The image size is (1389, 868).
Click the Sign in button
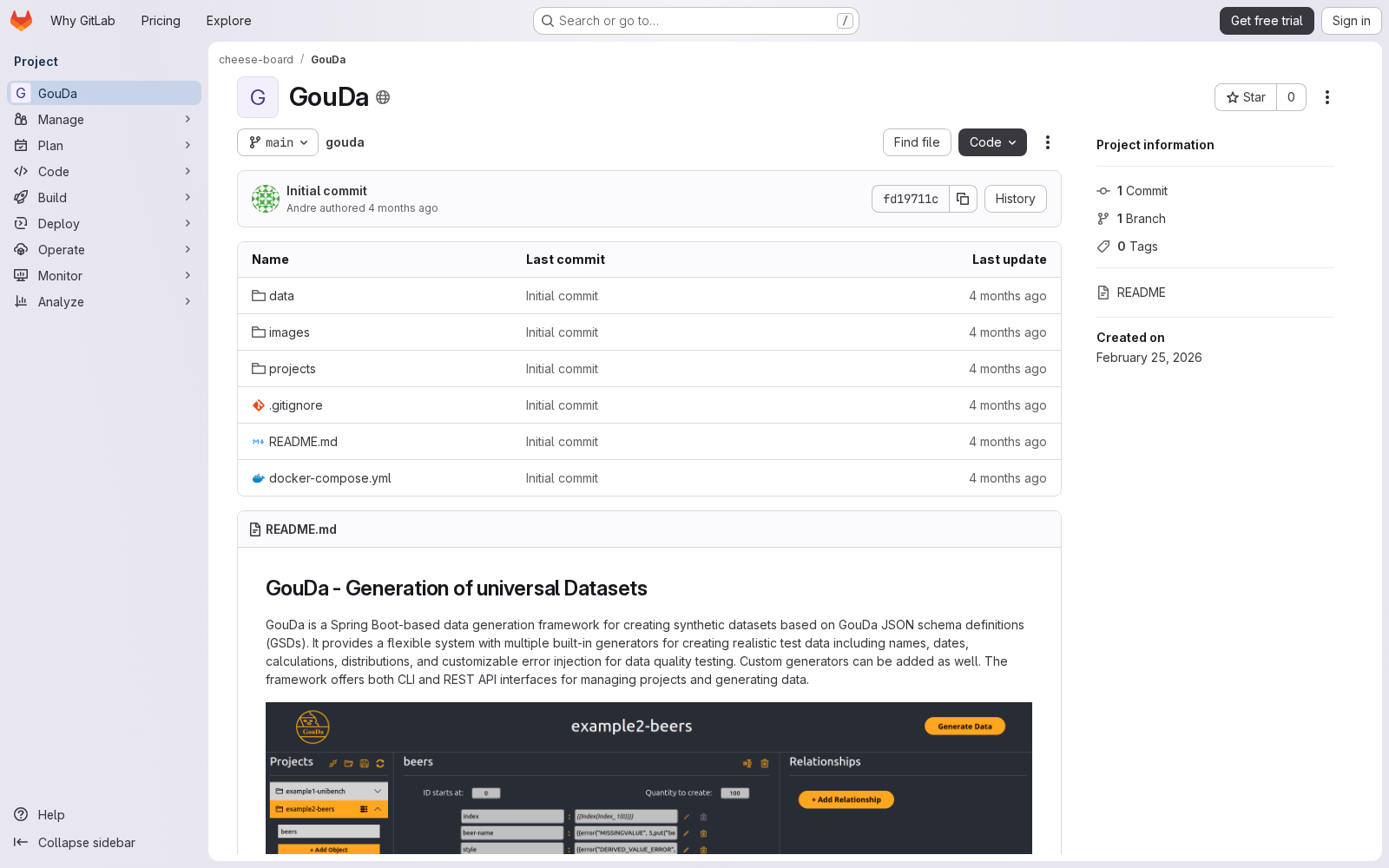pyautogui.click(x=1351, y=21)
